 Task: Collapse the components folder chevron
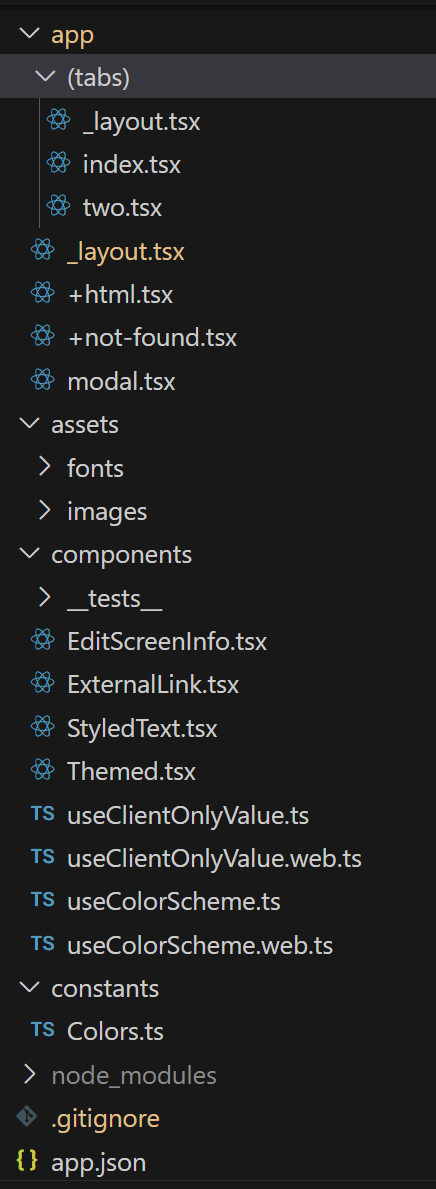pos(30,554)
